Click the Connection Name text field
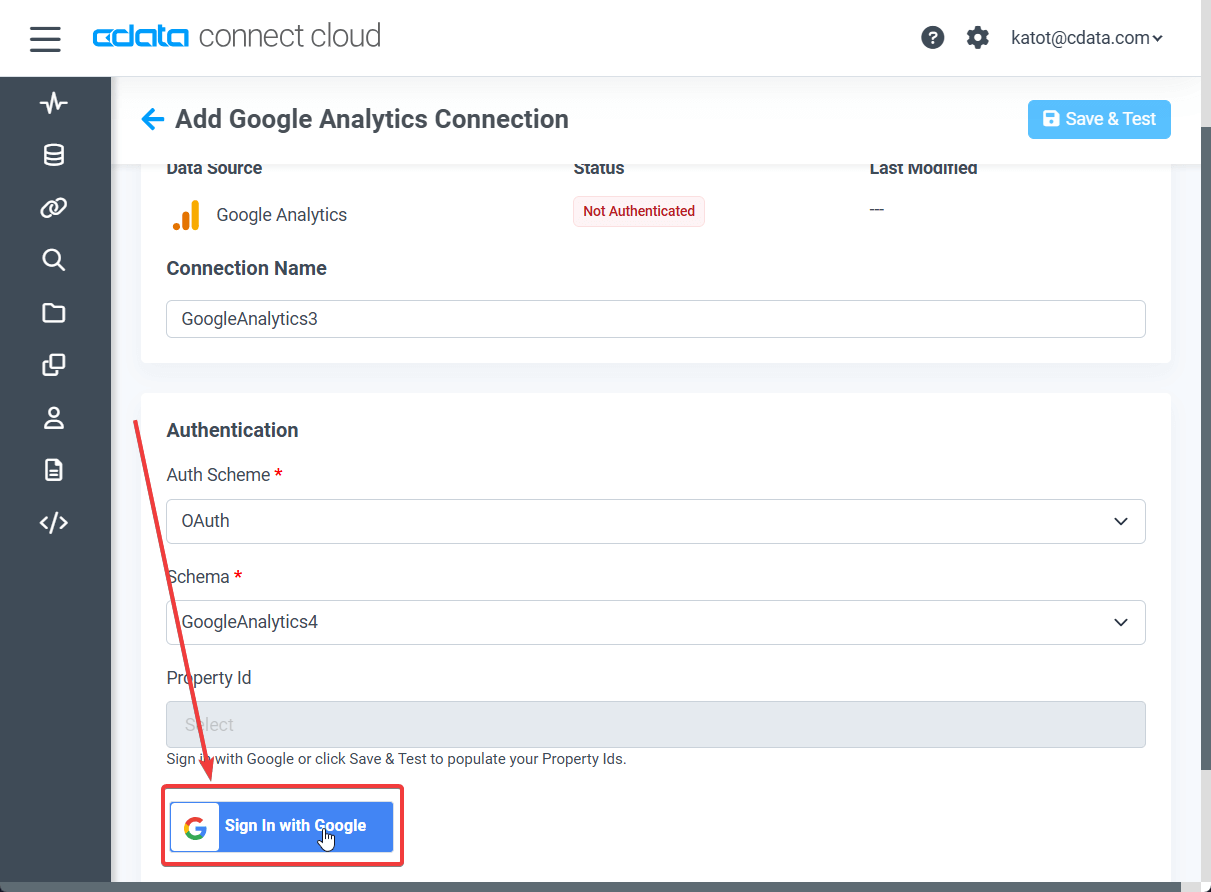This screenshot has height=892, width=1211. point(655,319)
